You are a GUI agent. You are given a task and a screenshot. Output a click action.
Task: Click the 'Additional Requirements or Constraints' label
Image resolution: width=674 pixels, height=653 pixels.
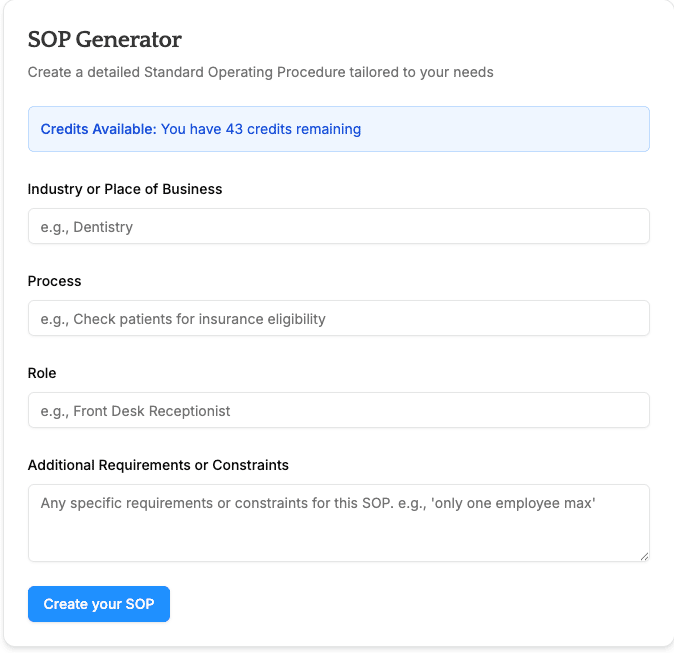click(158, 465)
